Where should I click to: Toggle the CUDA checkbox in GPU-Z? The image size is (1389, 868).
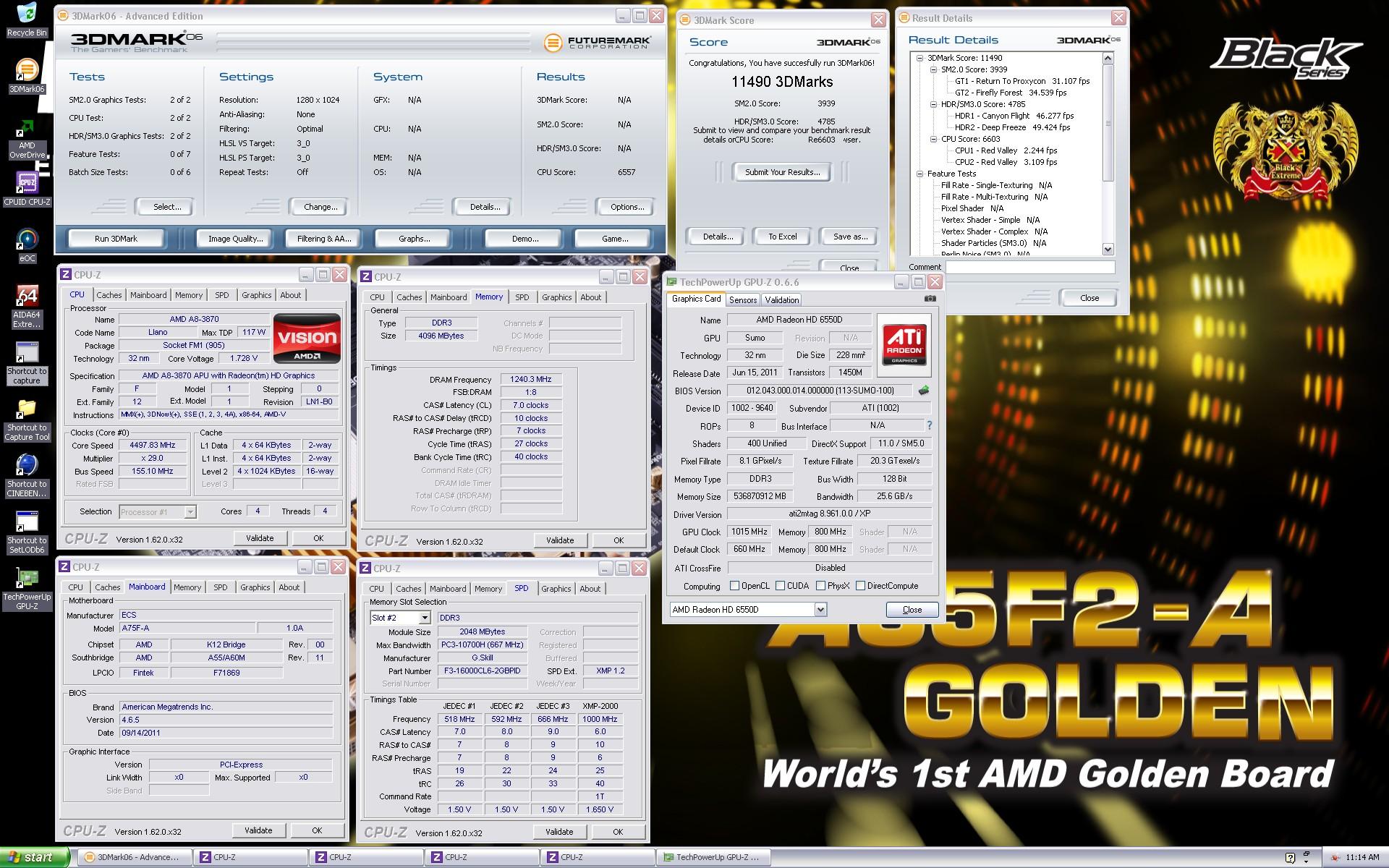(780, 586)
